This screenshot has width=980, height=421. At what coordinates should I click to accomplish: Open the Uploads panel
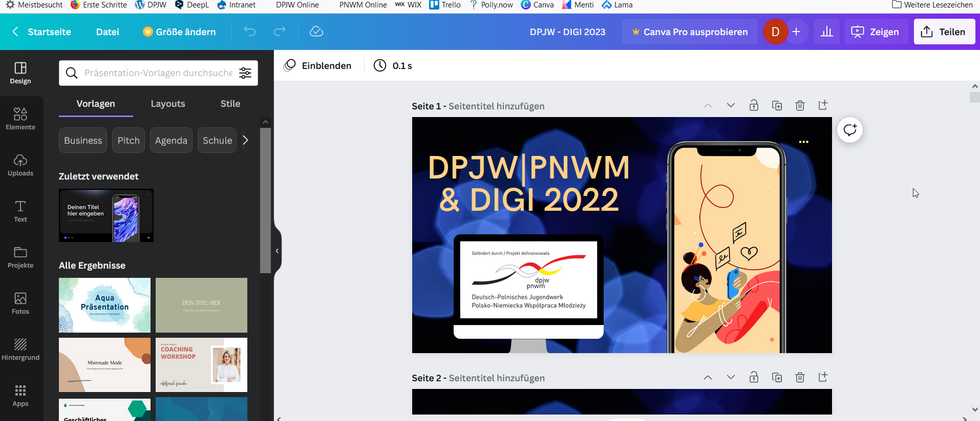[x=21, y=165]
